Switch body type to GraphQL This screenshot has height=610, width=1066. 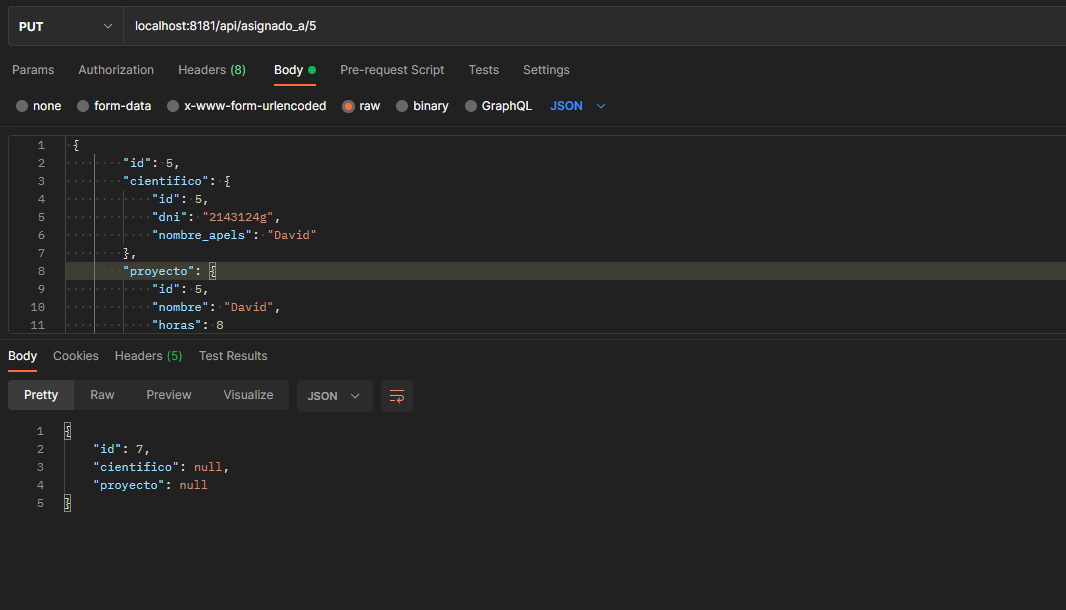click(x=498, y=105)
